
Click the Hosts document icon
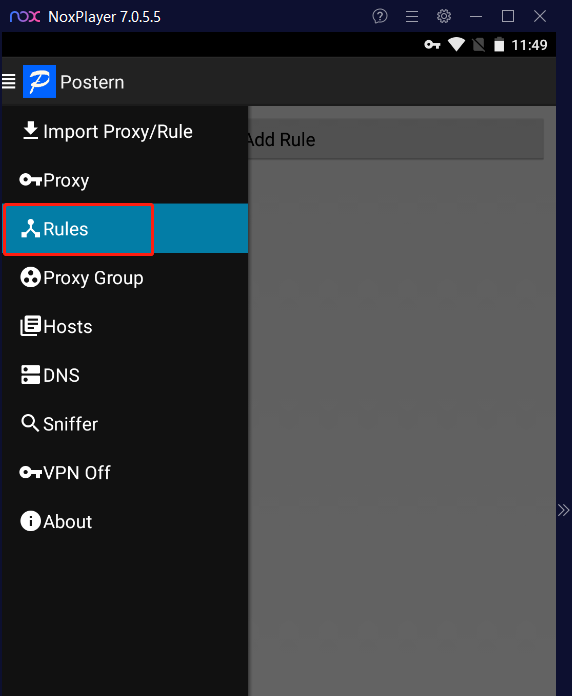click(x=30, y=326)
